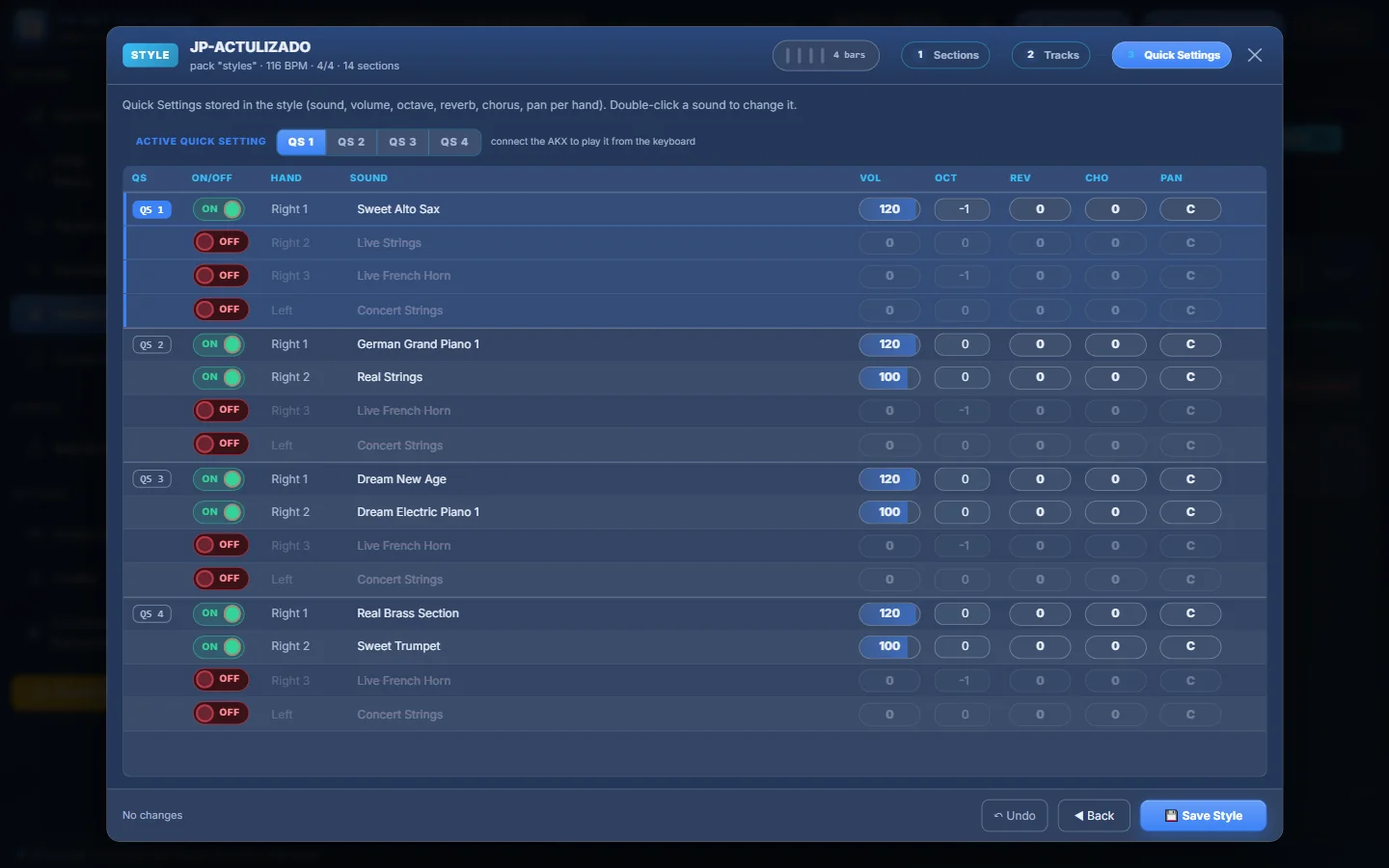Click the SOUND column header
The image size is (1389, 868).
(368, 178)
